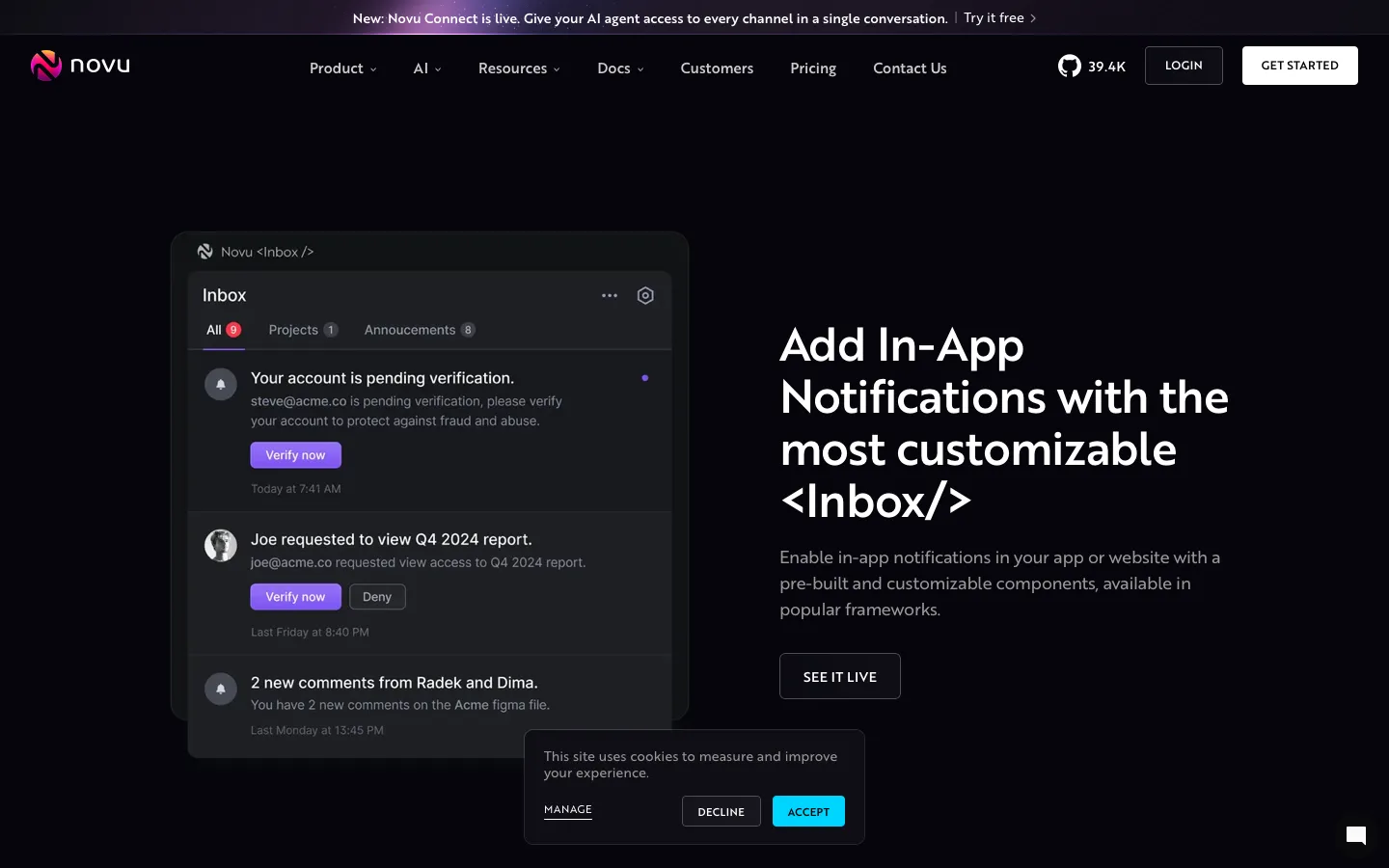1389x868 pixels.
Task: Click the Inbox three-dots more options icon
Action: pos(610,296)
